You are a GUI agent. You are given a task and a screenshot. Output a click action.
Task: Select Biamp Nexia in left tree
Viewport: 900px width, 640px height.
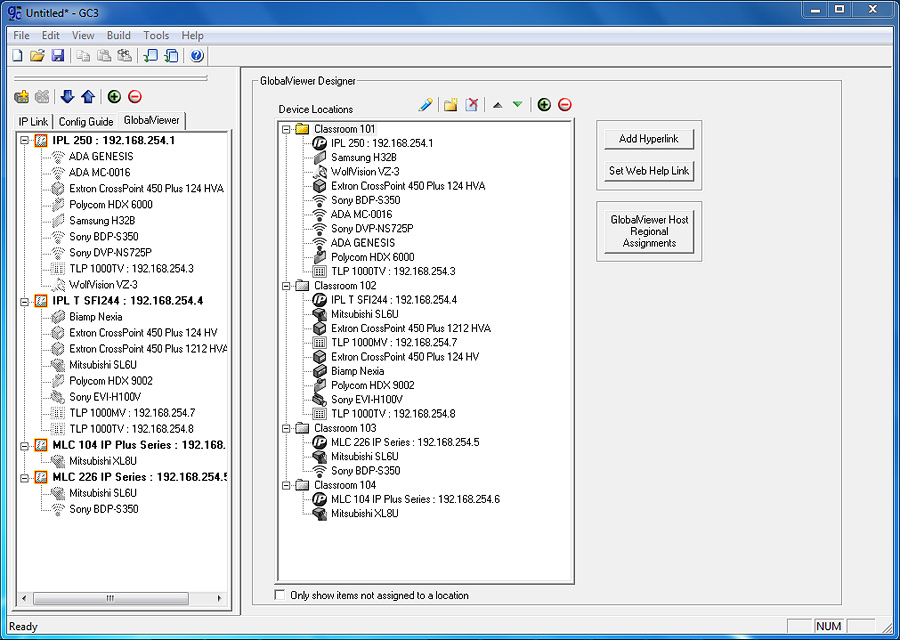coord(96,317)
